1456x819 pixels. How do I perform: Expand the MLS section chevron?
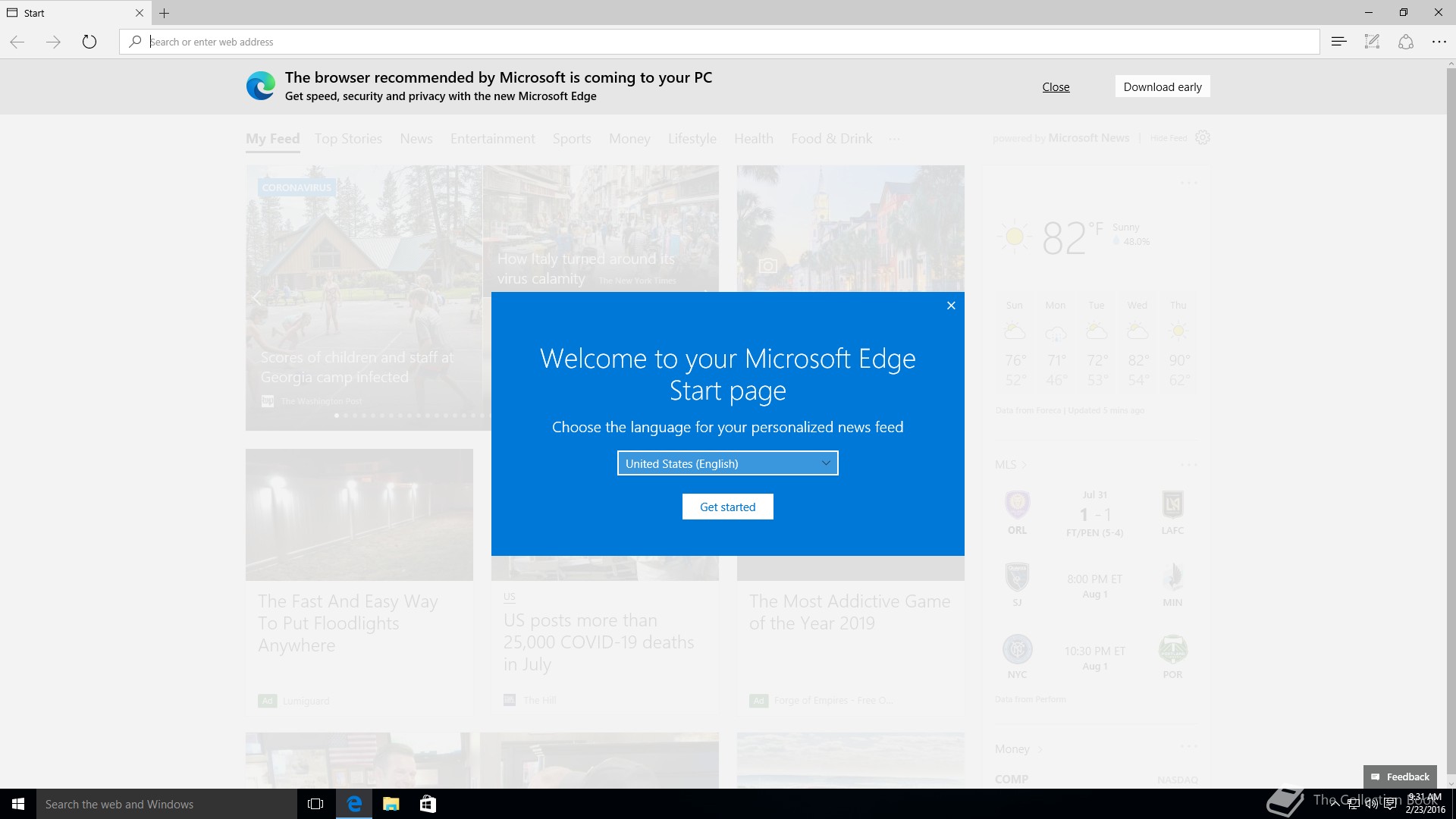click(x=1025, y=465)
